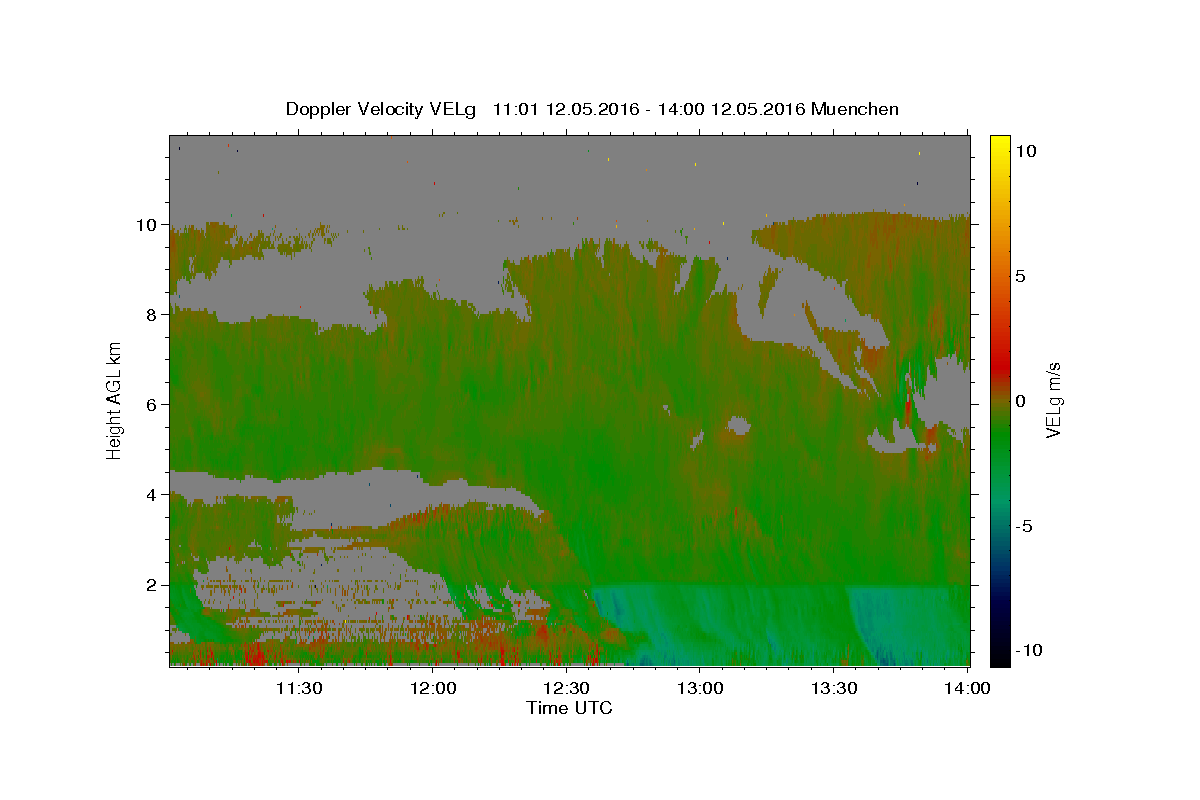Screen dimensions: 1200x800
Task: Click the colorbar label 0
Action: [x=1020, y=401]
